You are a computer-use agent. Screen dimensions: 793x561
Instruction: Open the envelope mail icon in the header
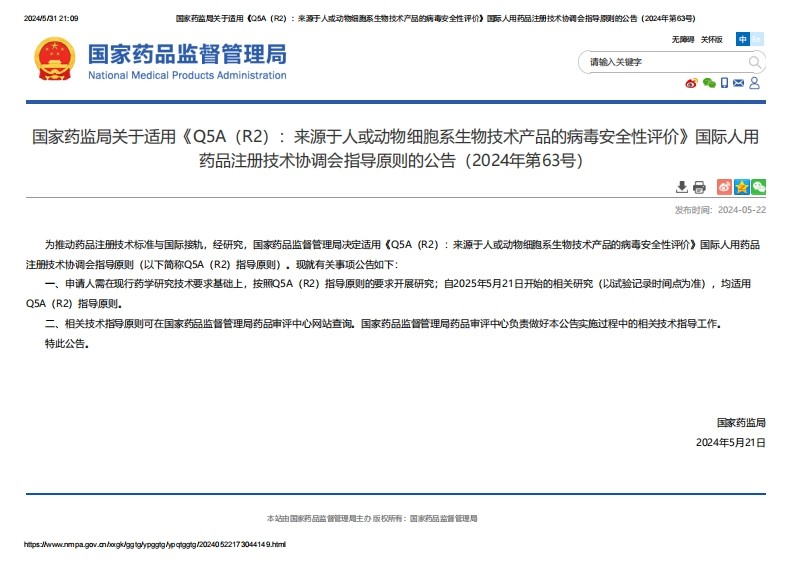click(738, 83)
